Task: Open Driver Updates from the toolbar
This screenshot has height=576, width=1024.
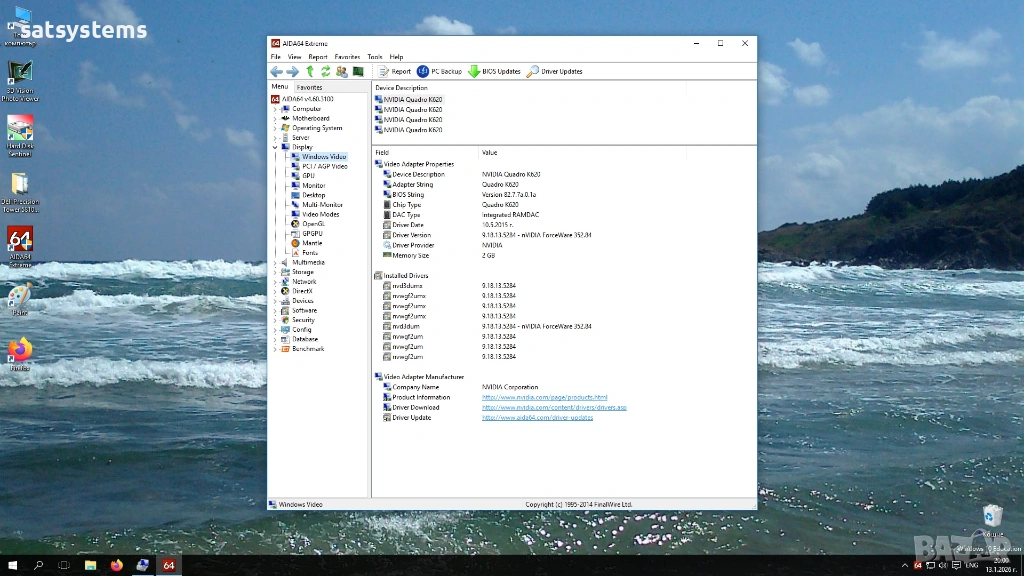Action: 554,72
